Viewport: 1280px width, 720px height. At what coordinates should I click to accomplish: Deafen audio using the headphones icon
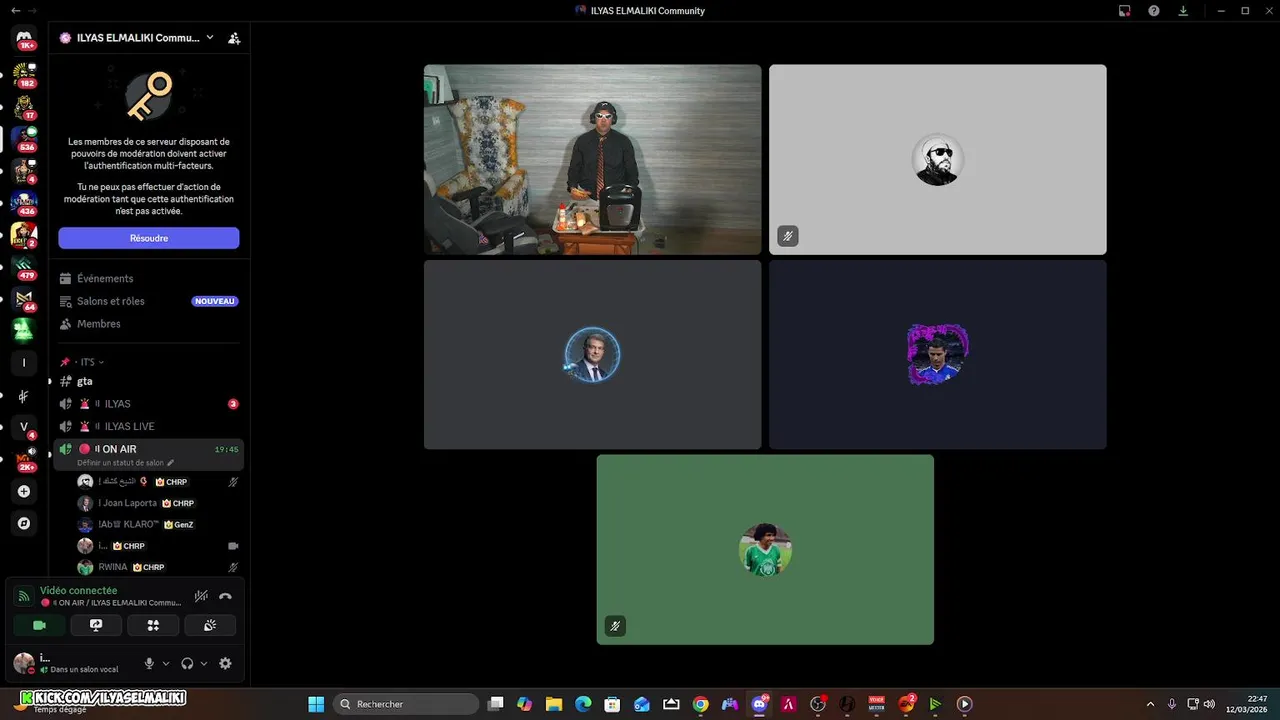[x=187, y=663]
